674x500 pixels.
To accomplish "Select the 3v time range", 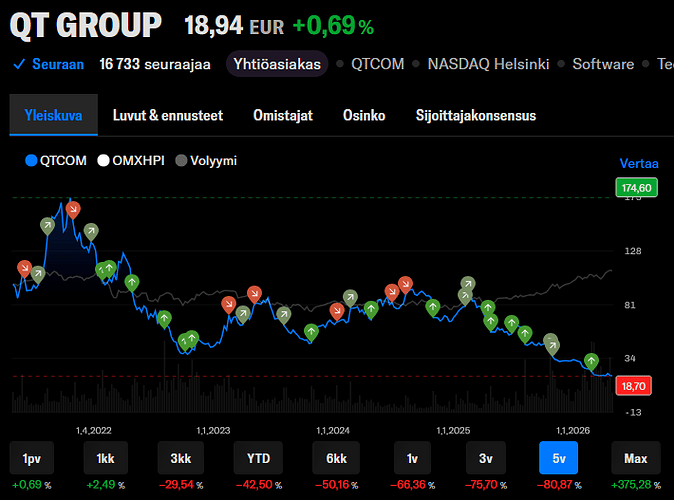I will pos(486,458).
